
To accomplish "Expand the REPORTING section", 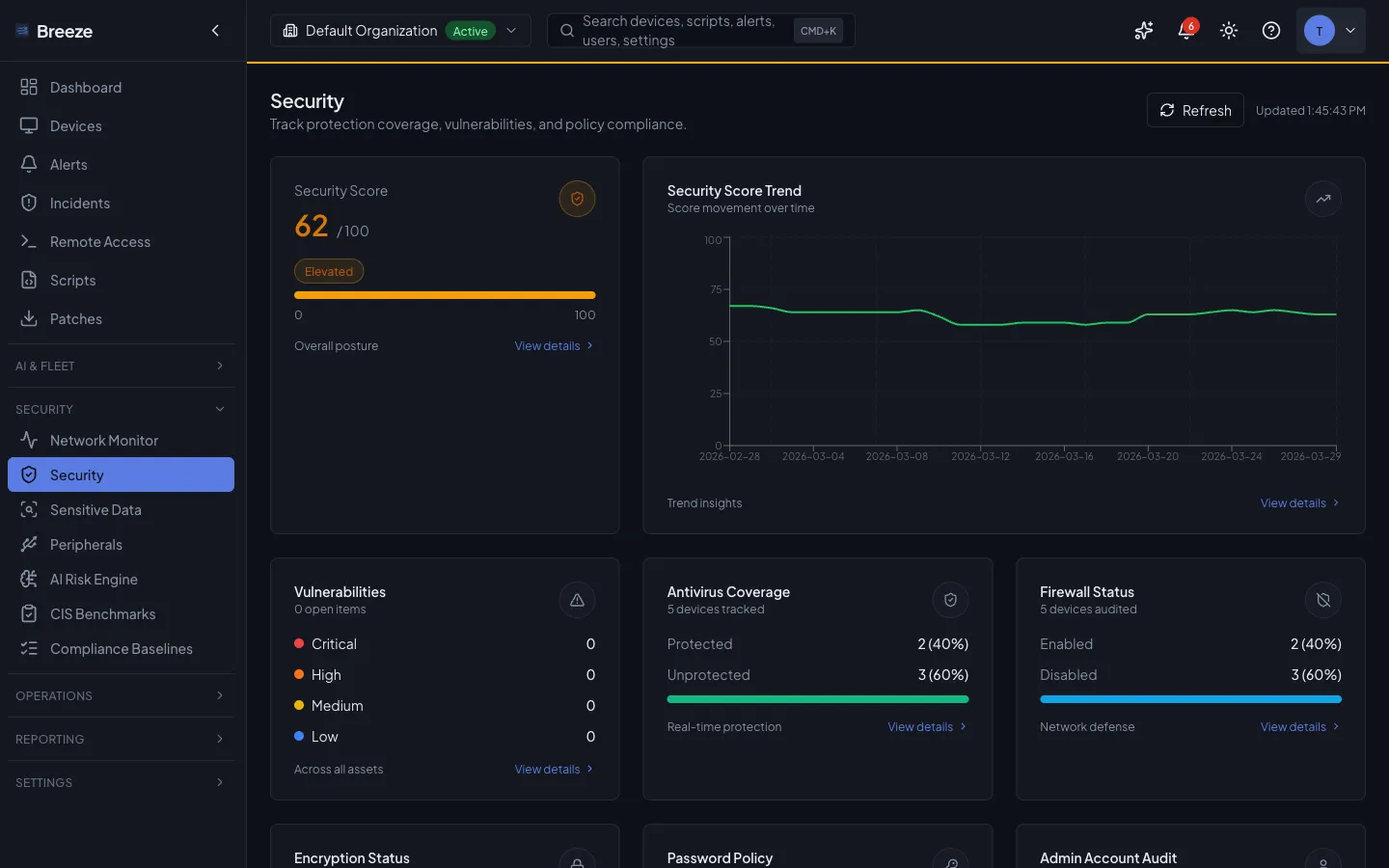I will (121, 739).
